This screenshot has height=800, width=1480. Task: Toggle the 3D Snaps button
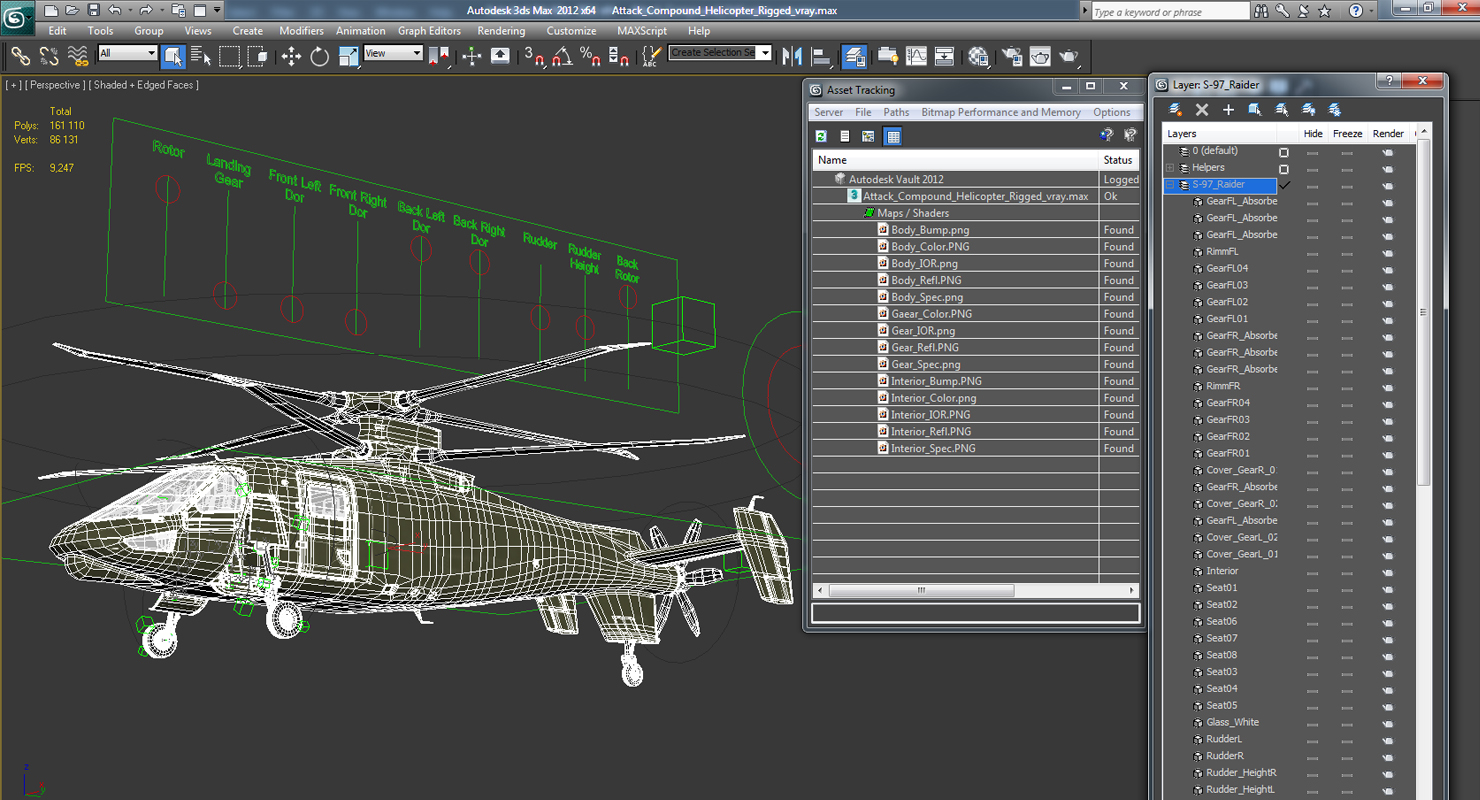coord(534,56)
